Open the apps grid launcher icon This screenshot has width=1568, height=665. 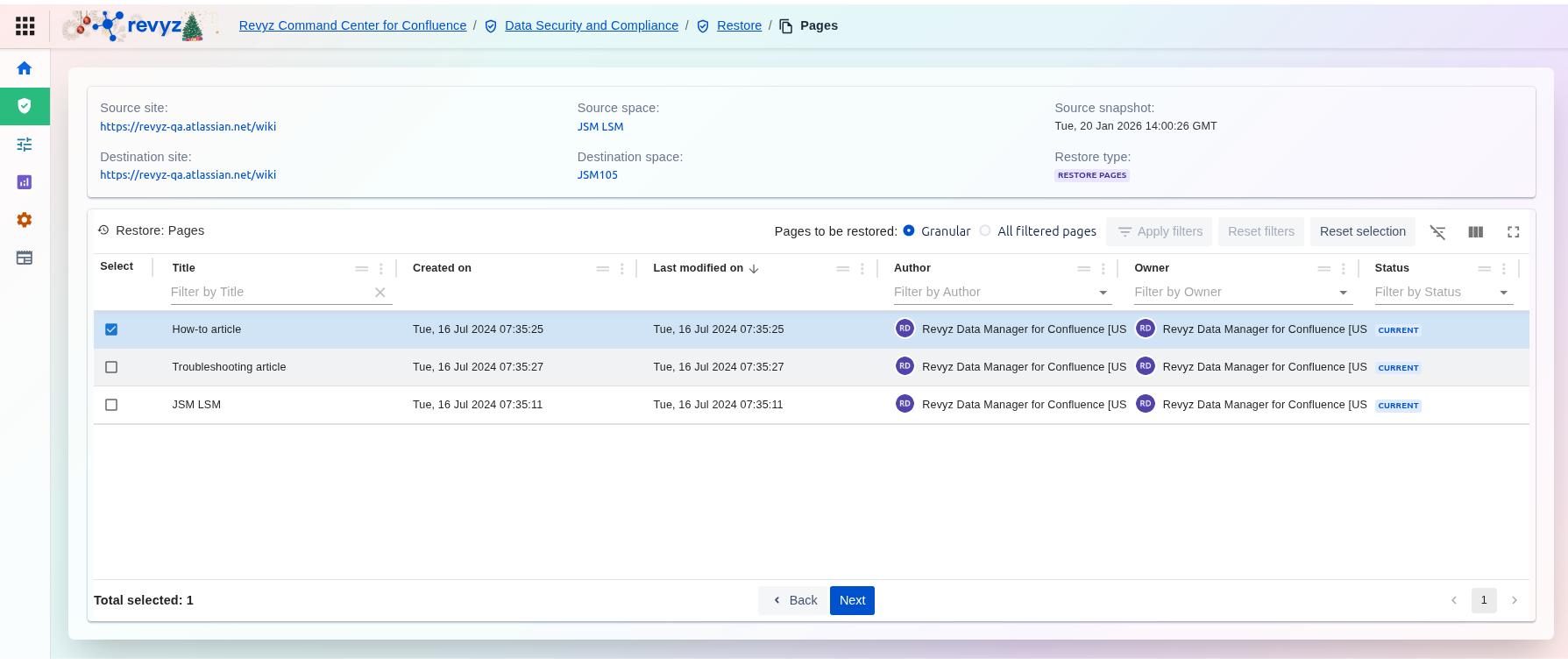(x=25, y=26)
